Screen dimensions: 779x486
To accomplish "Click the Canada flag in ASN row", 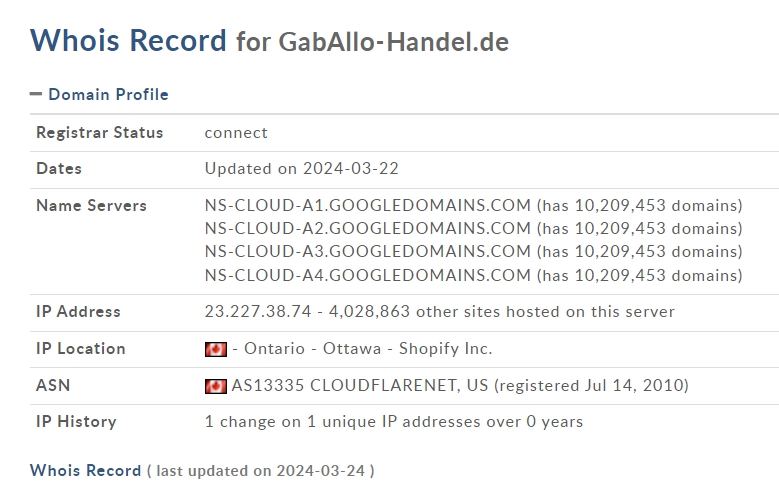I will coord(216,386).
